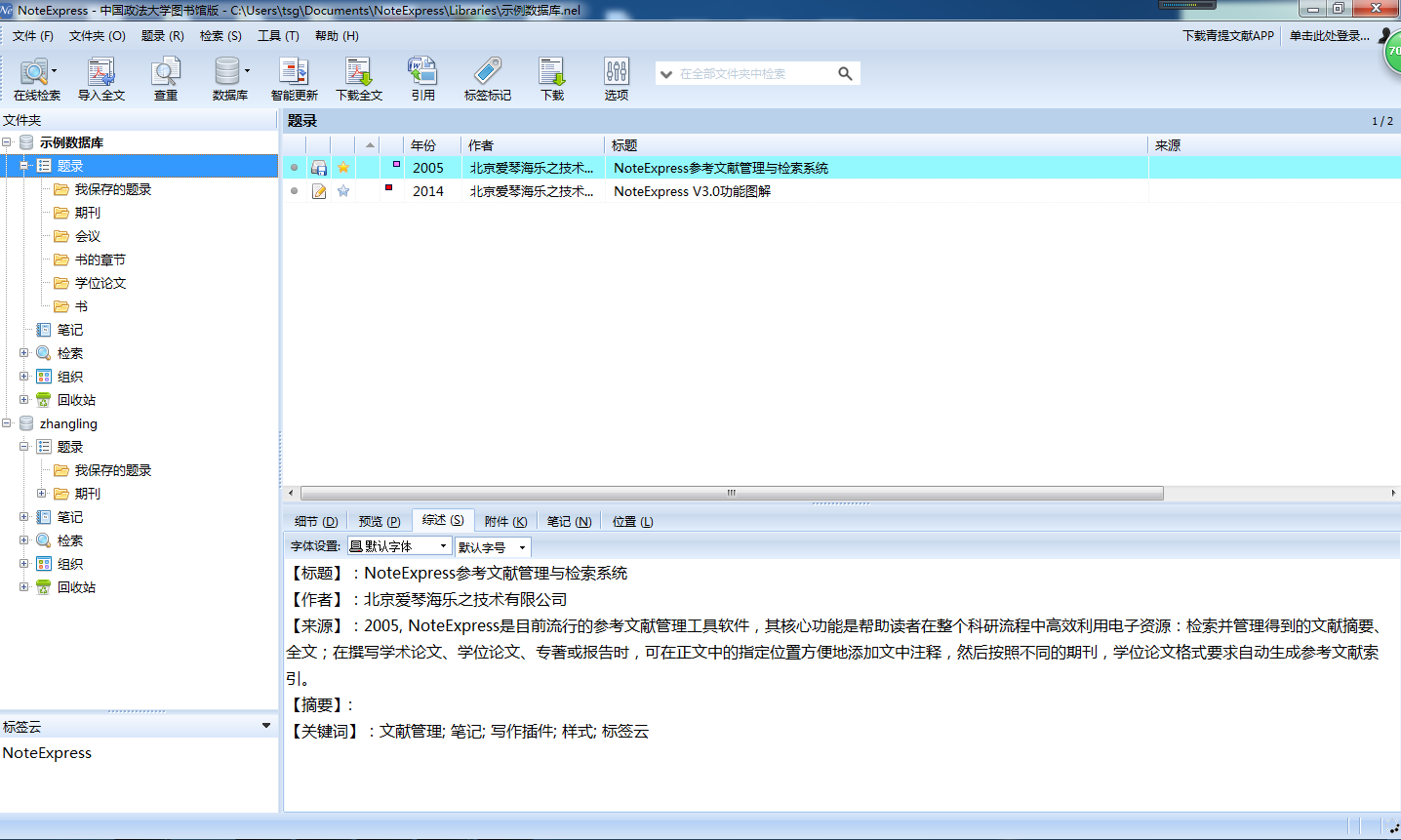Open the 题录 (R) menu
The image size is (1401, 840).
[x=163, y=36]
